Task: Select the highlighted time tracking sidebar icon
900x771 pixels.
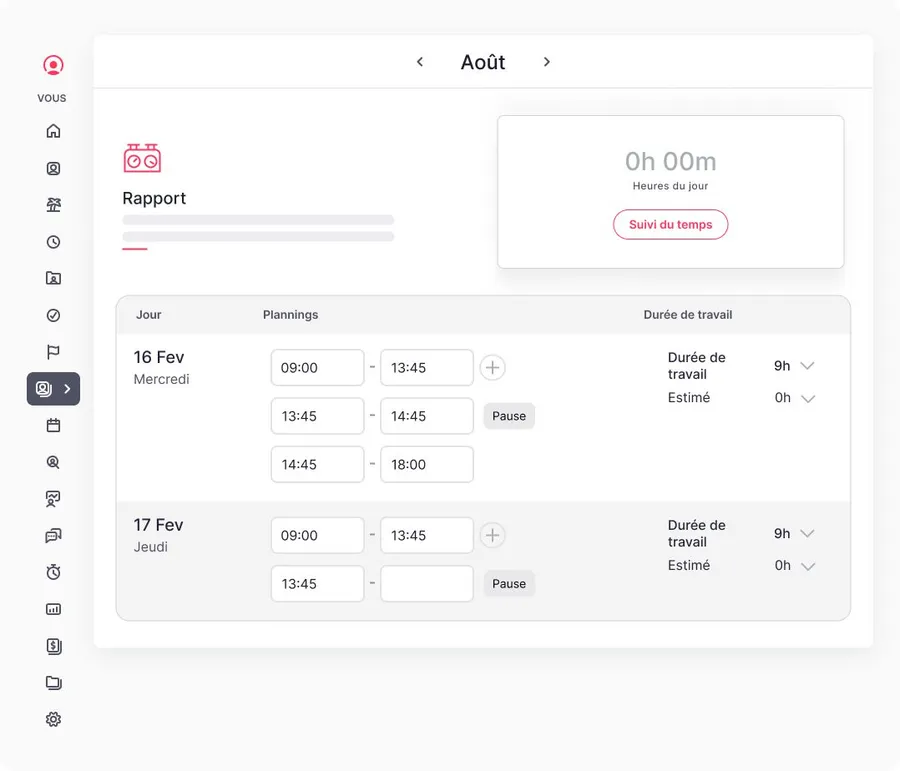Action: point(44,389)
